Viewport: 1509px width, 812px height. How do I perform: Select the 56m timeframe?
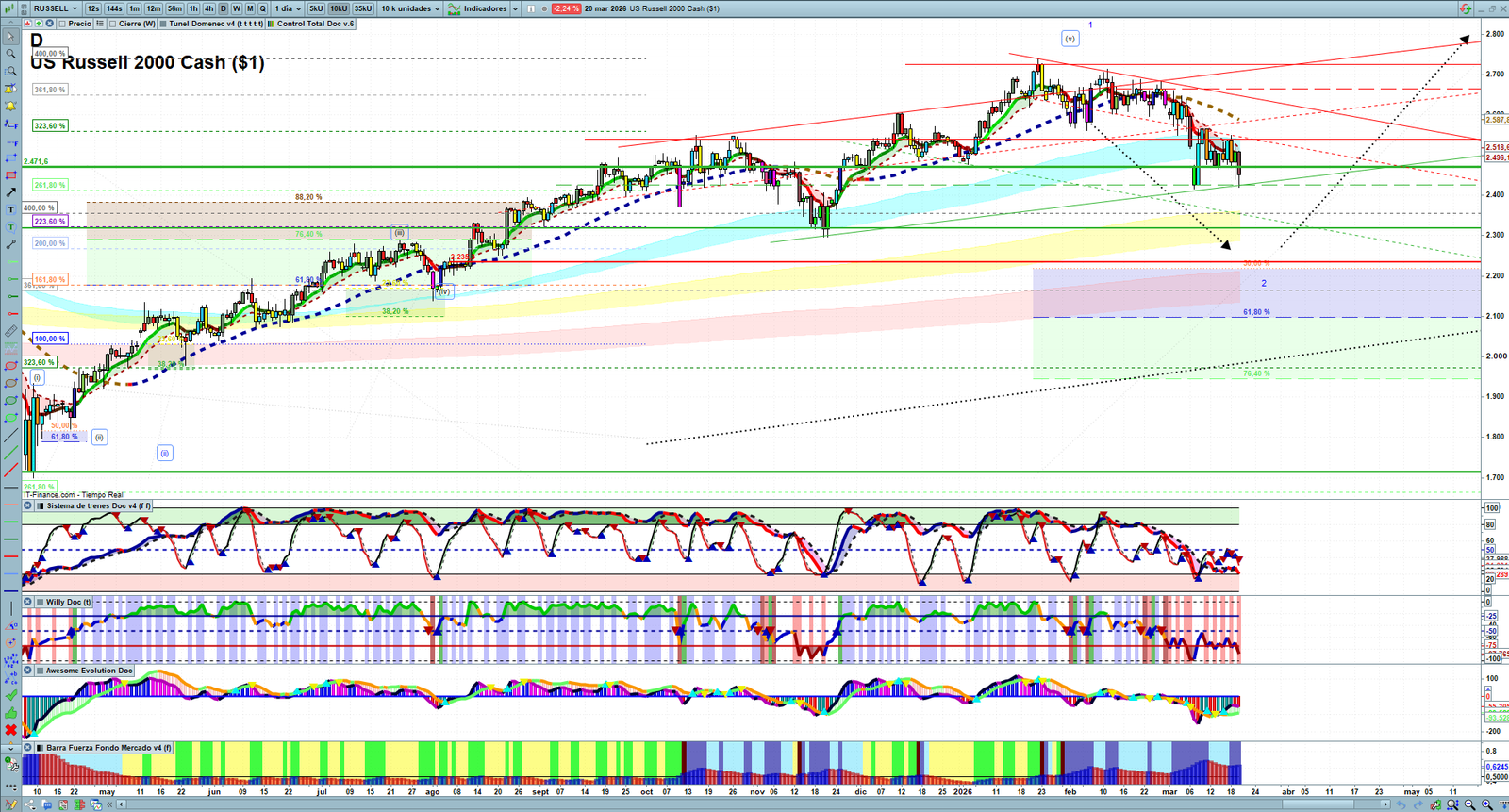(175, 8)
